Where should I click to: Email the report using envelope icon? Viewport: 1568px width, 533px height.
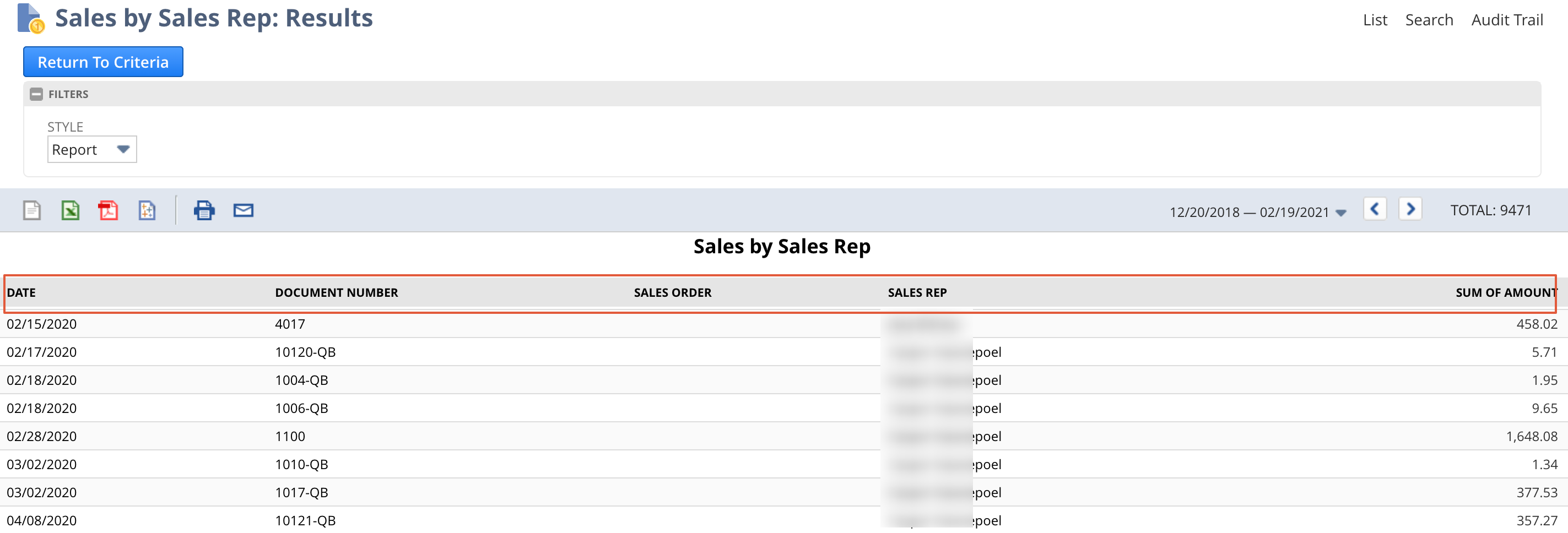[244, 210]
